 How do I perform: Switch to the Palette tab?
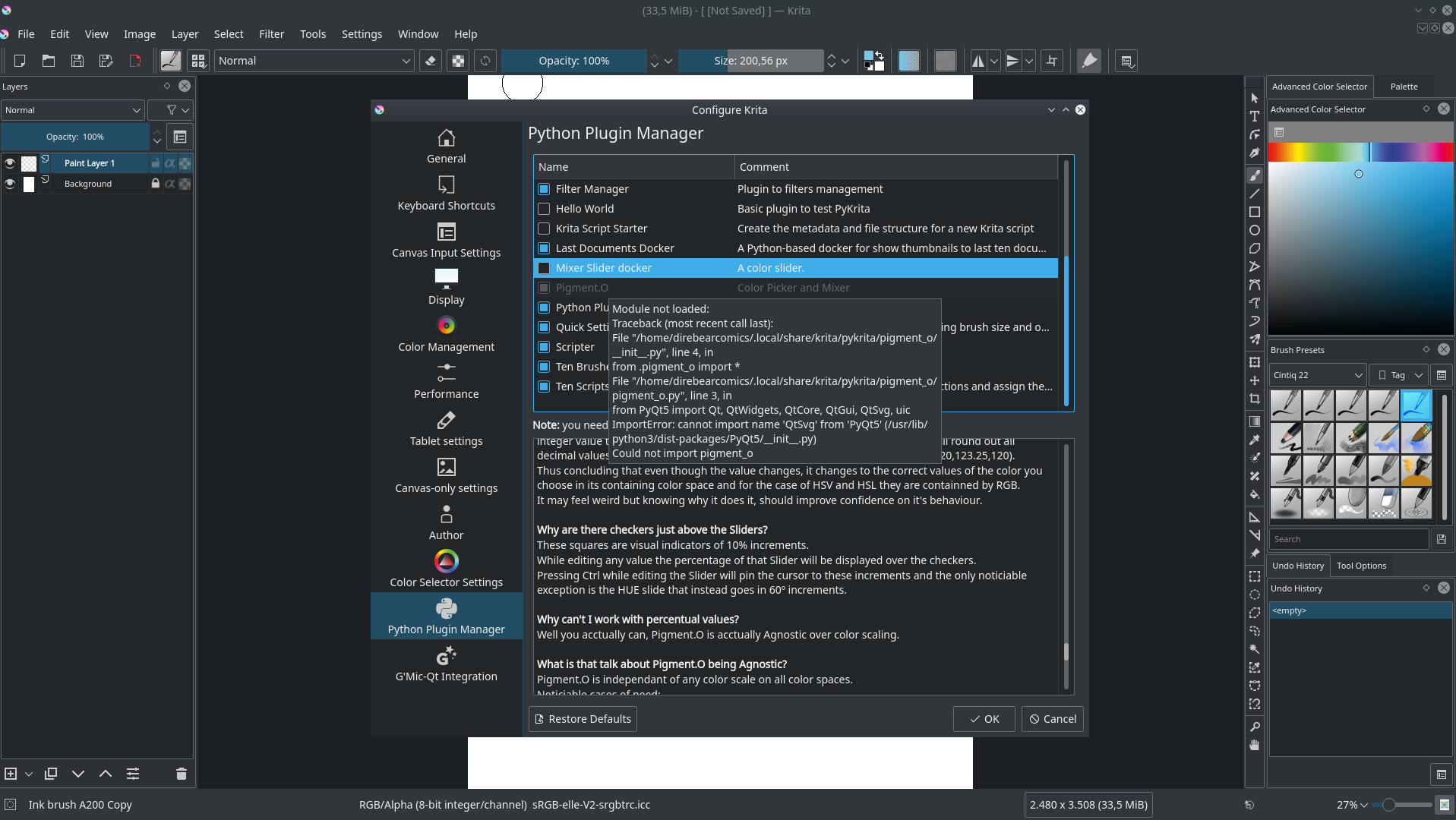1404,87
